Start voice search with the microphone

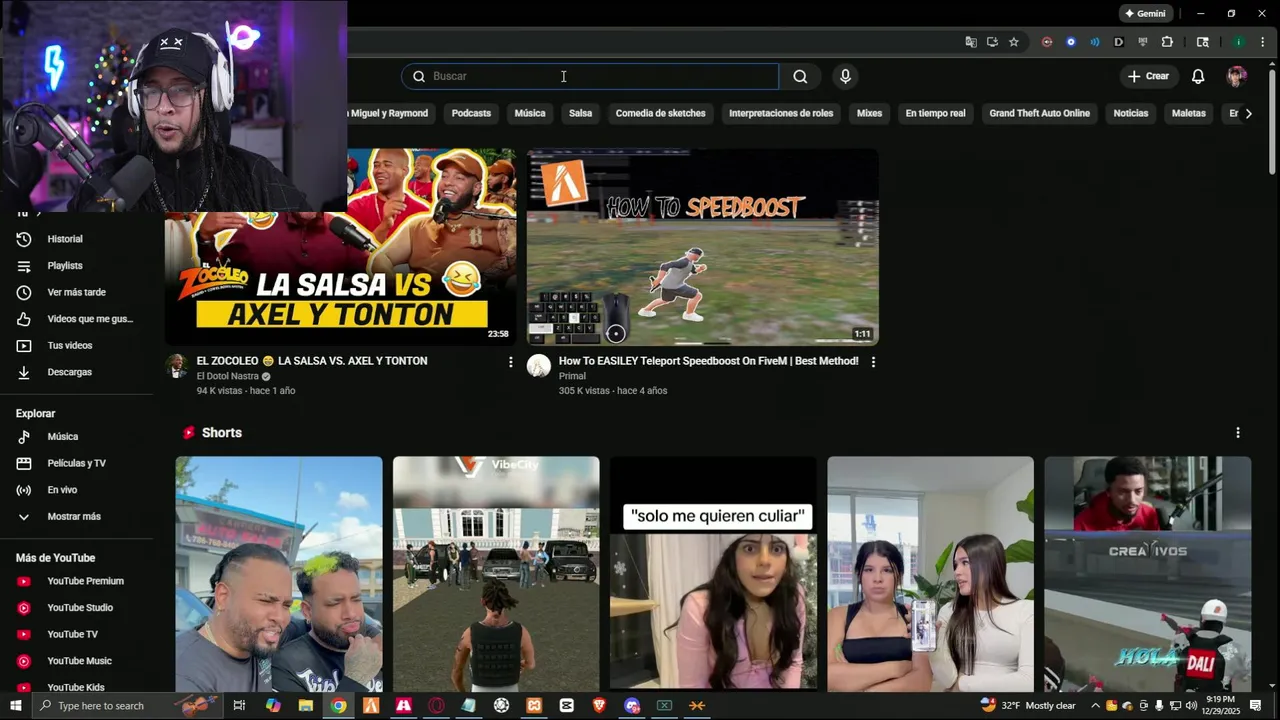point(845,76)
